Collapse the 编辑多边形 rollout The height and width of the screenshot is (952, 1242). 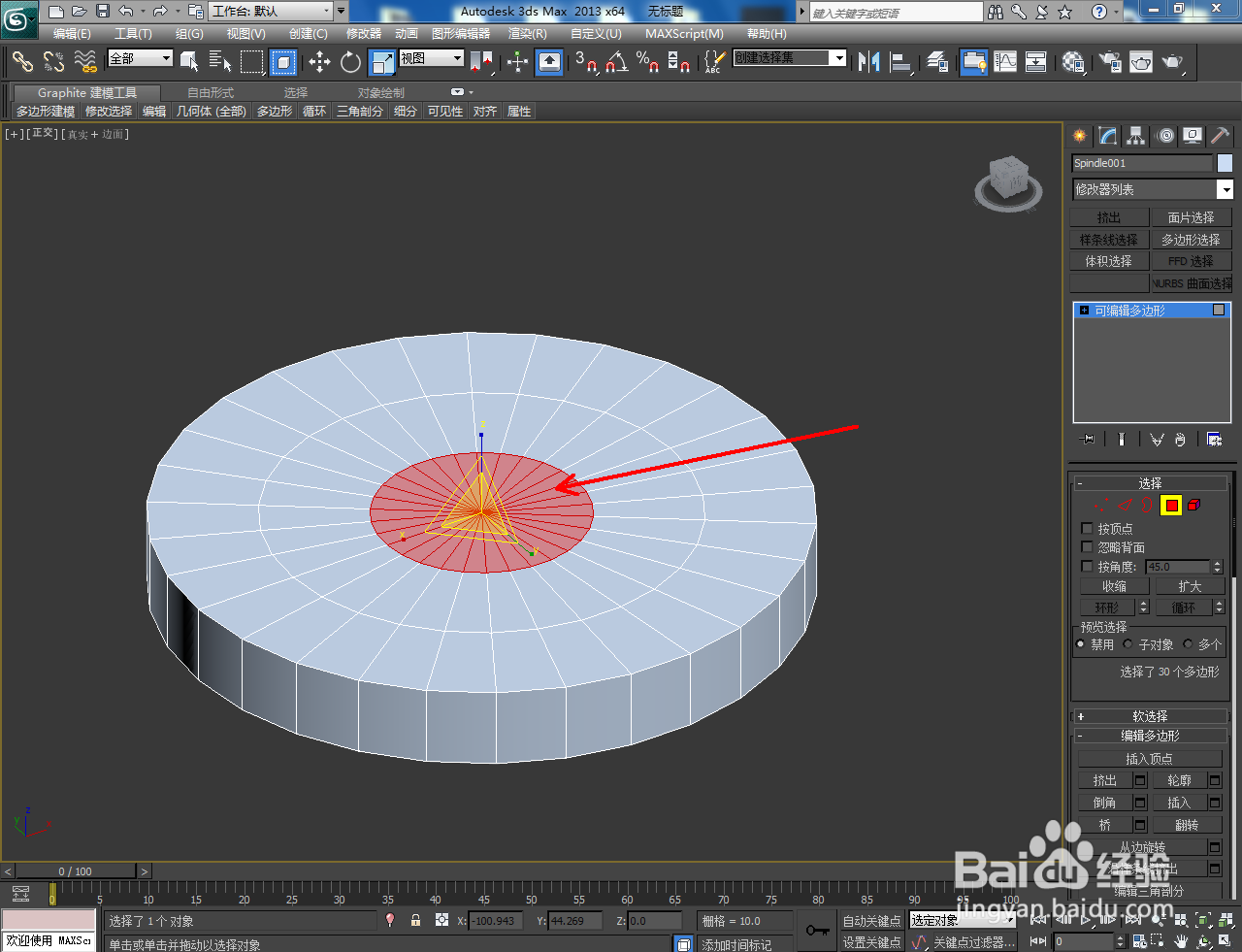[1150, 736]
